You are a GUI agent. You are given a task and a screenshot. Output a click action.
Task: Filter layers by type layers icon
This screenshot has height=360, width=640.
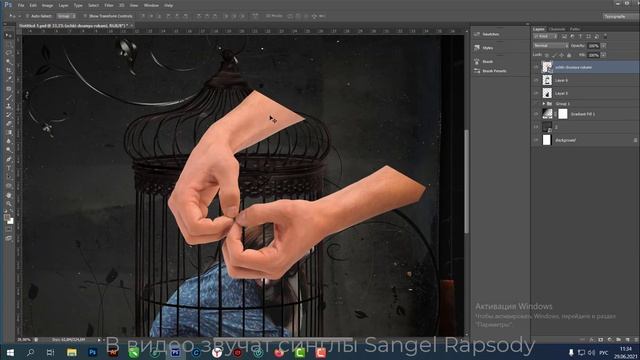(580, 36)
